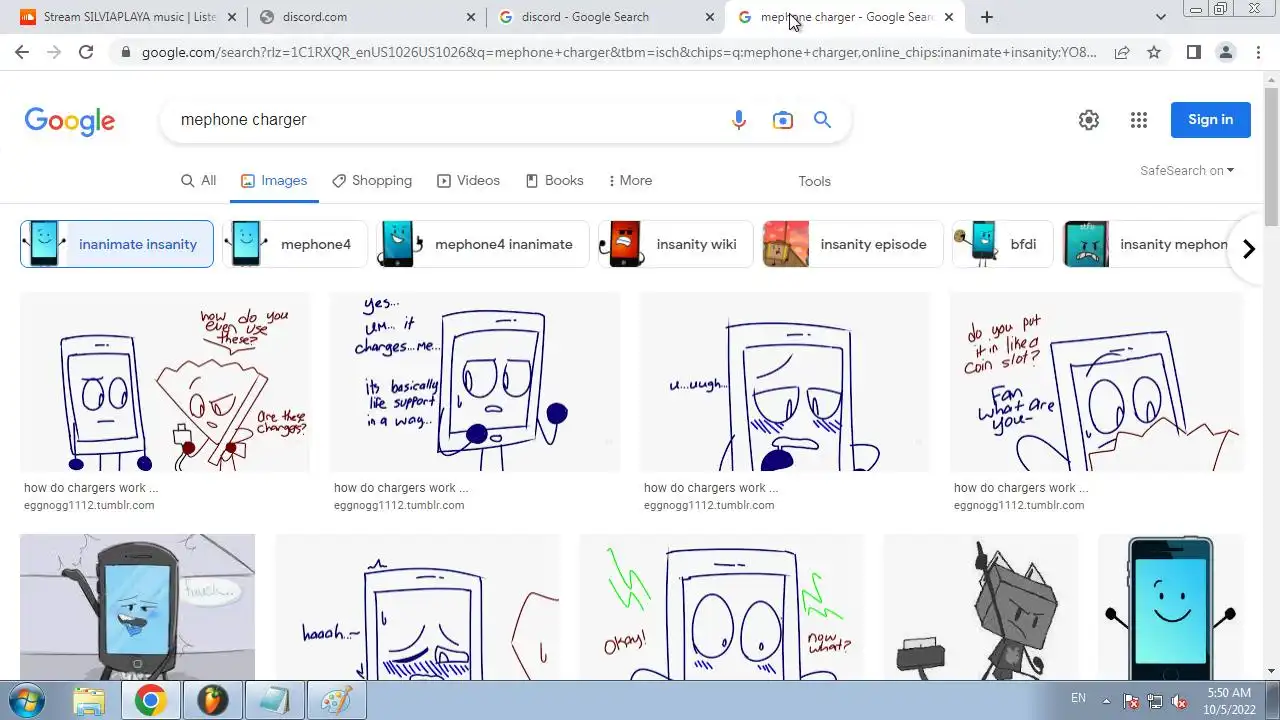The image size is (1280, 720).
Task: Open the 'okay! now what?' drawing result
Action: pyautogui.click(x=721, y=607)
